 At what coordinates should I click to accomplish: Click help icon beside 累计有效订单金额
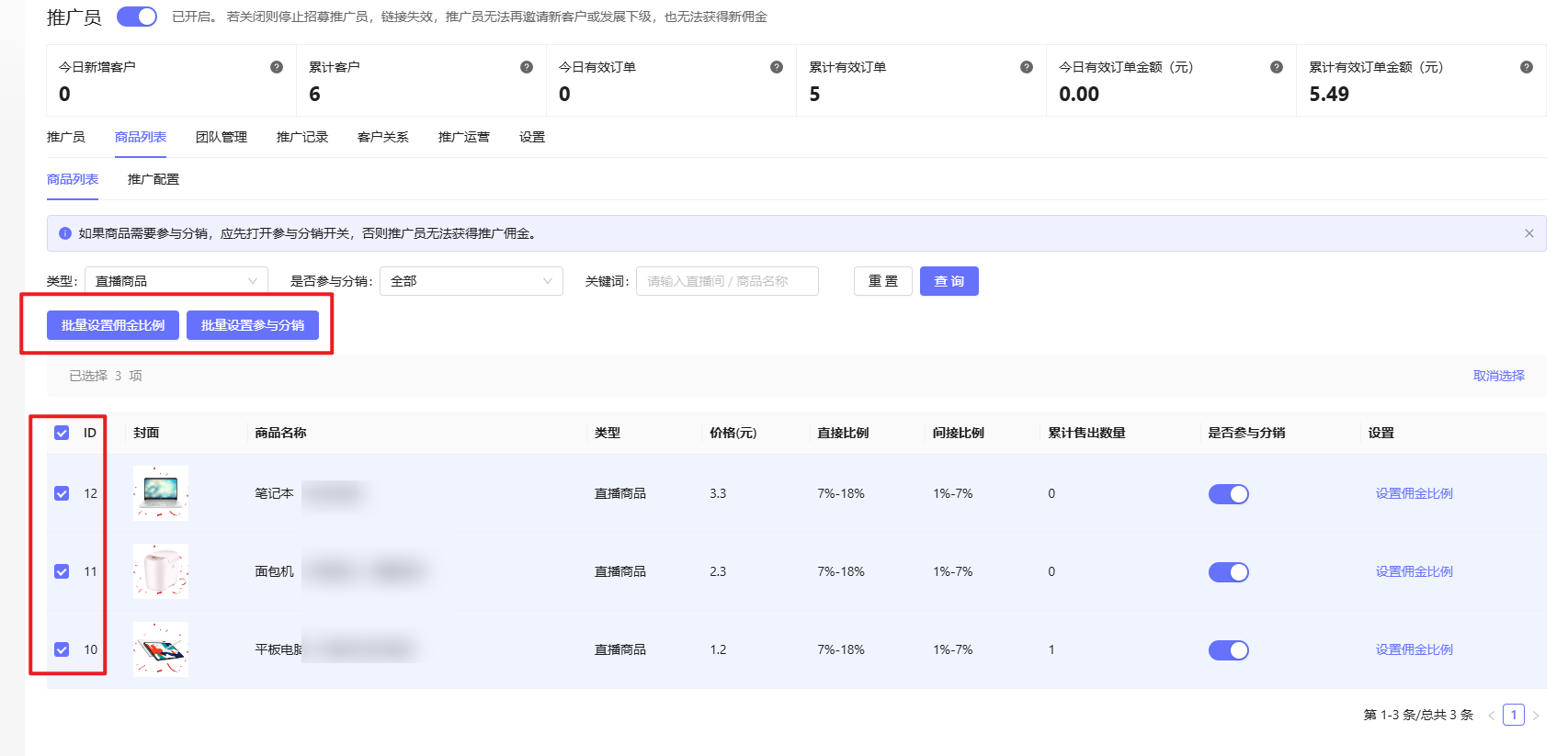pyautogui.click(x=1527, y=67)
